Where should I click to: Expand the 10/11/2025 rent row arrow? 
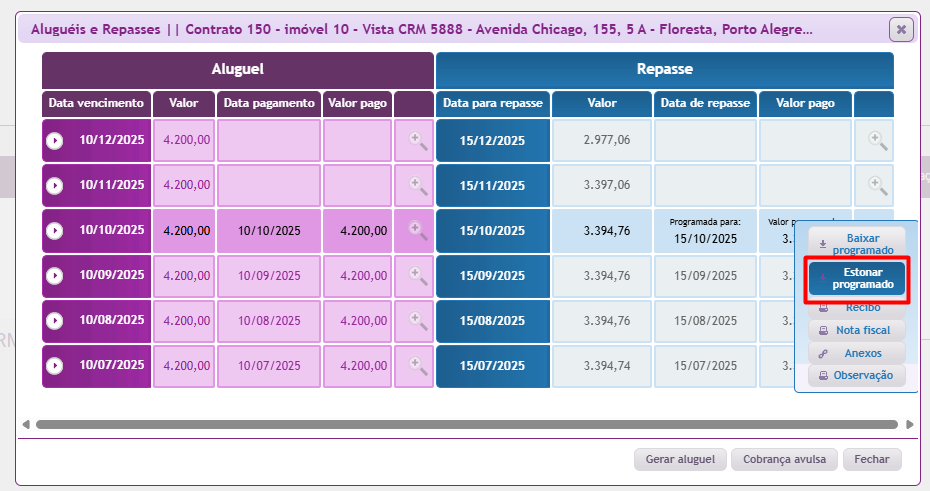55,186
